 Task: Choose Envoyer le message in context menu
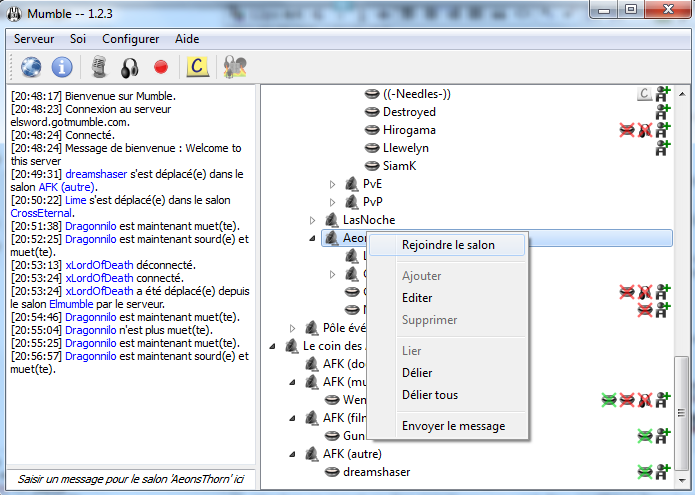pyautogui.click(x=447, y=426)
